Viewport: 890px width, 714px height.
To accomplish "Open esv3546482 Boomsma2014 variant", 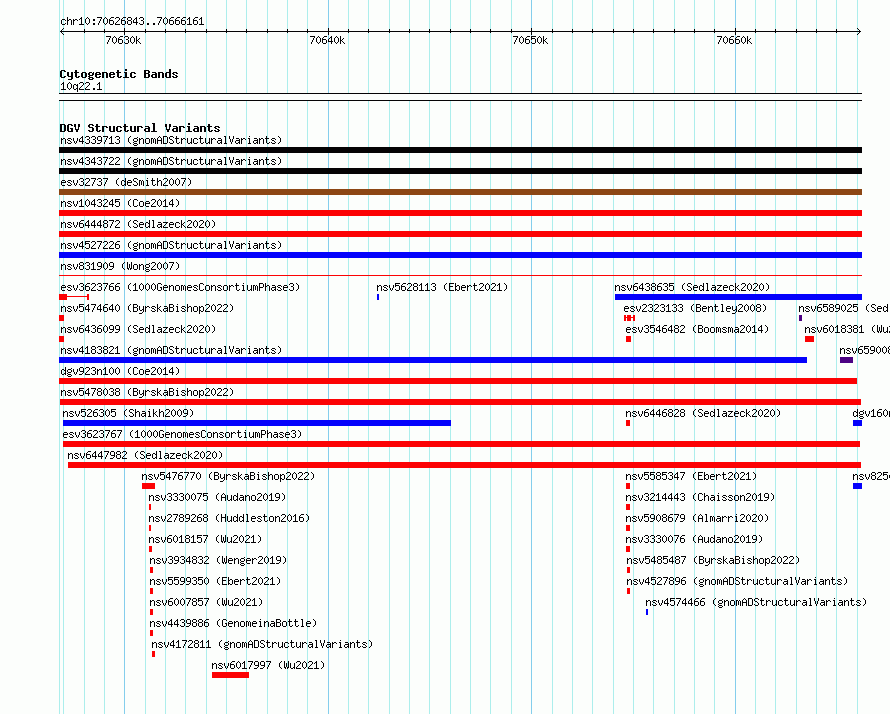I will pos(697,329).
